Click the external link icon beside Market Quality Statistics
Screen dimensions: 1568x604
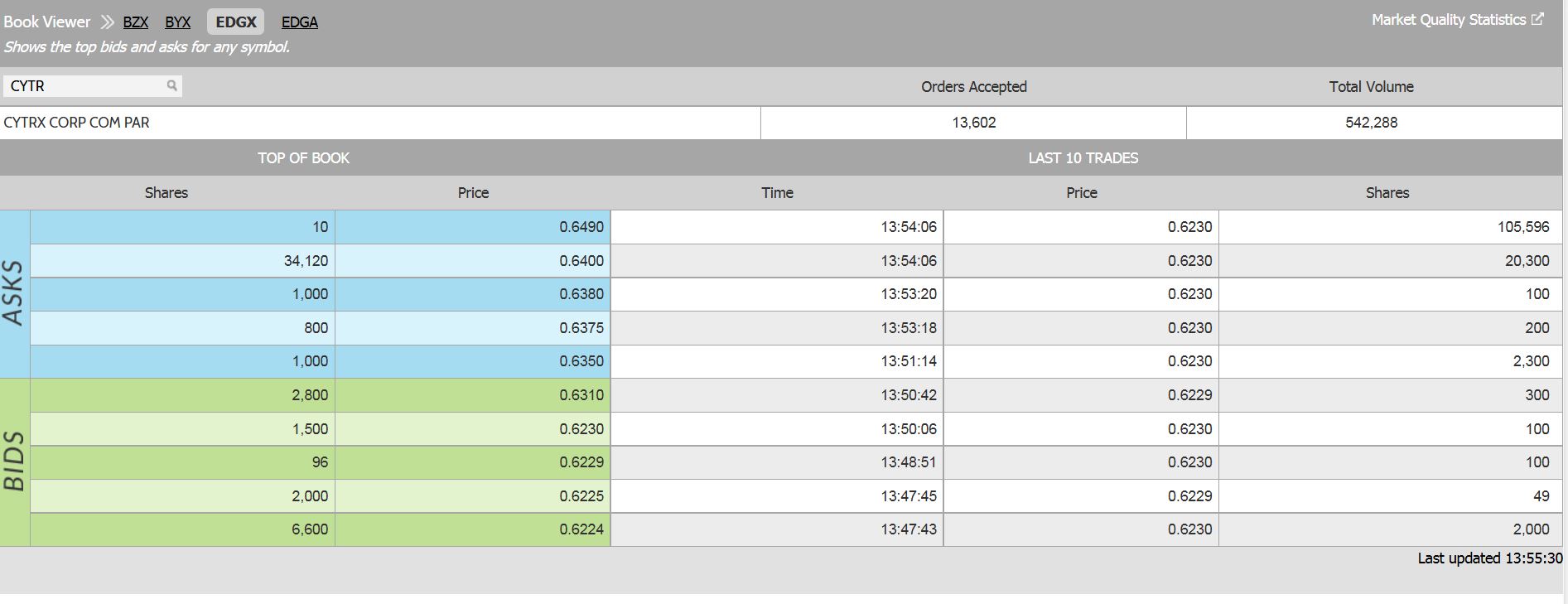[x=1537, y=19]
